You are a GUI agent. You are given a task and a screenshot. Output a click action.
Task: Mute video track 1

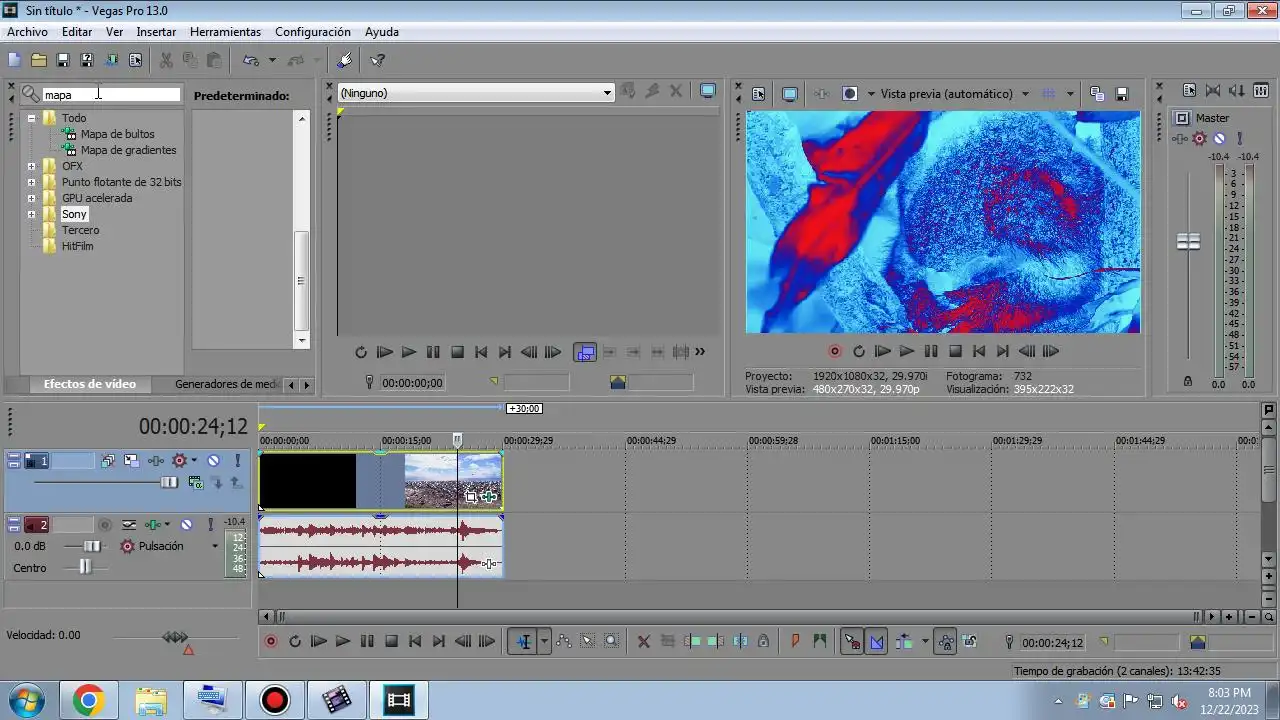click(x=213, y=461)
